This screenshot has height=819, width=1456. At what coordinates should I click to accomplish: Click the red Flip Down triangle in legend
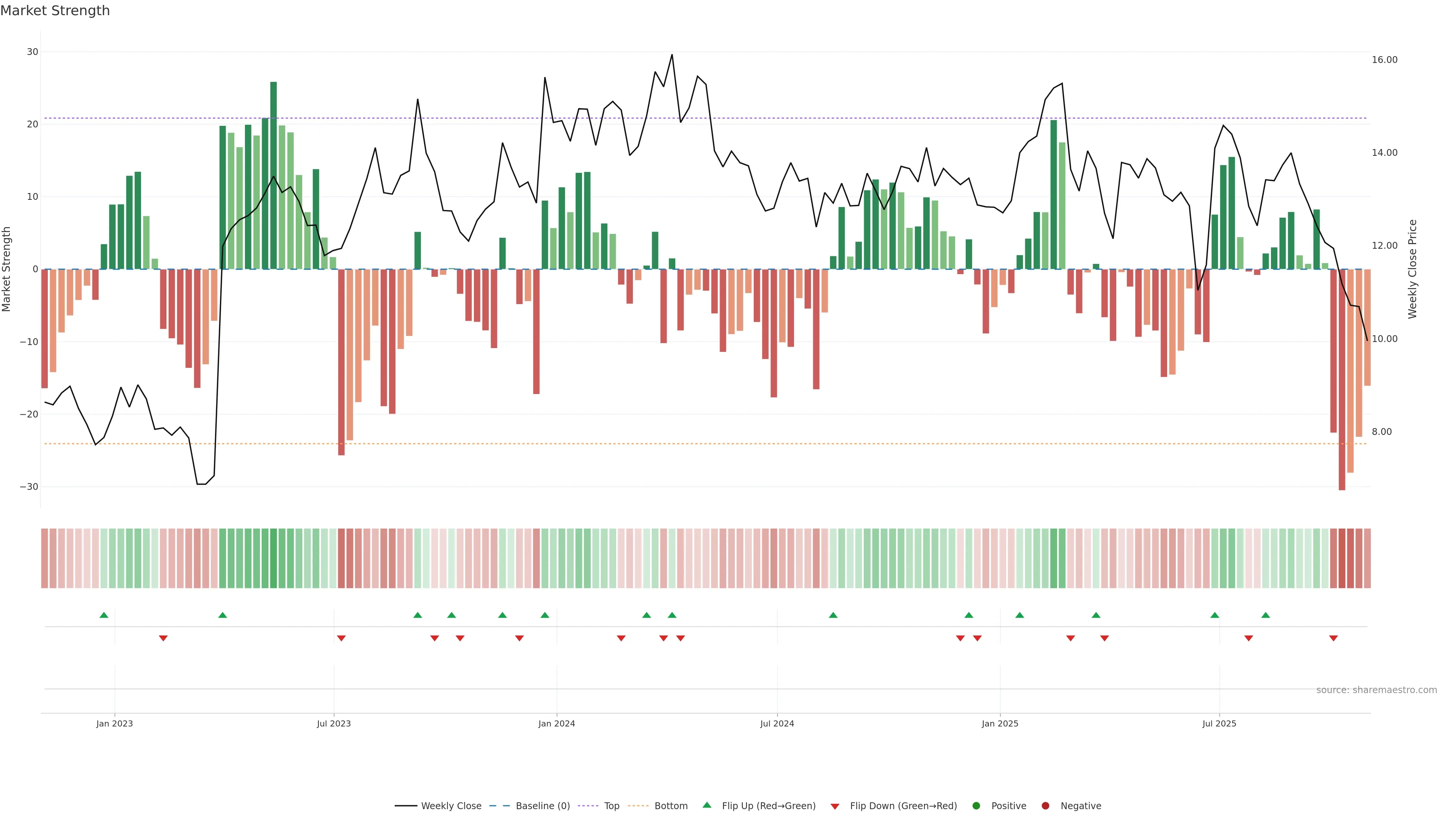835,806
